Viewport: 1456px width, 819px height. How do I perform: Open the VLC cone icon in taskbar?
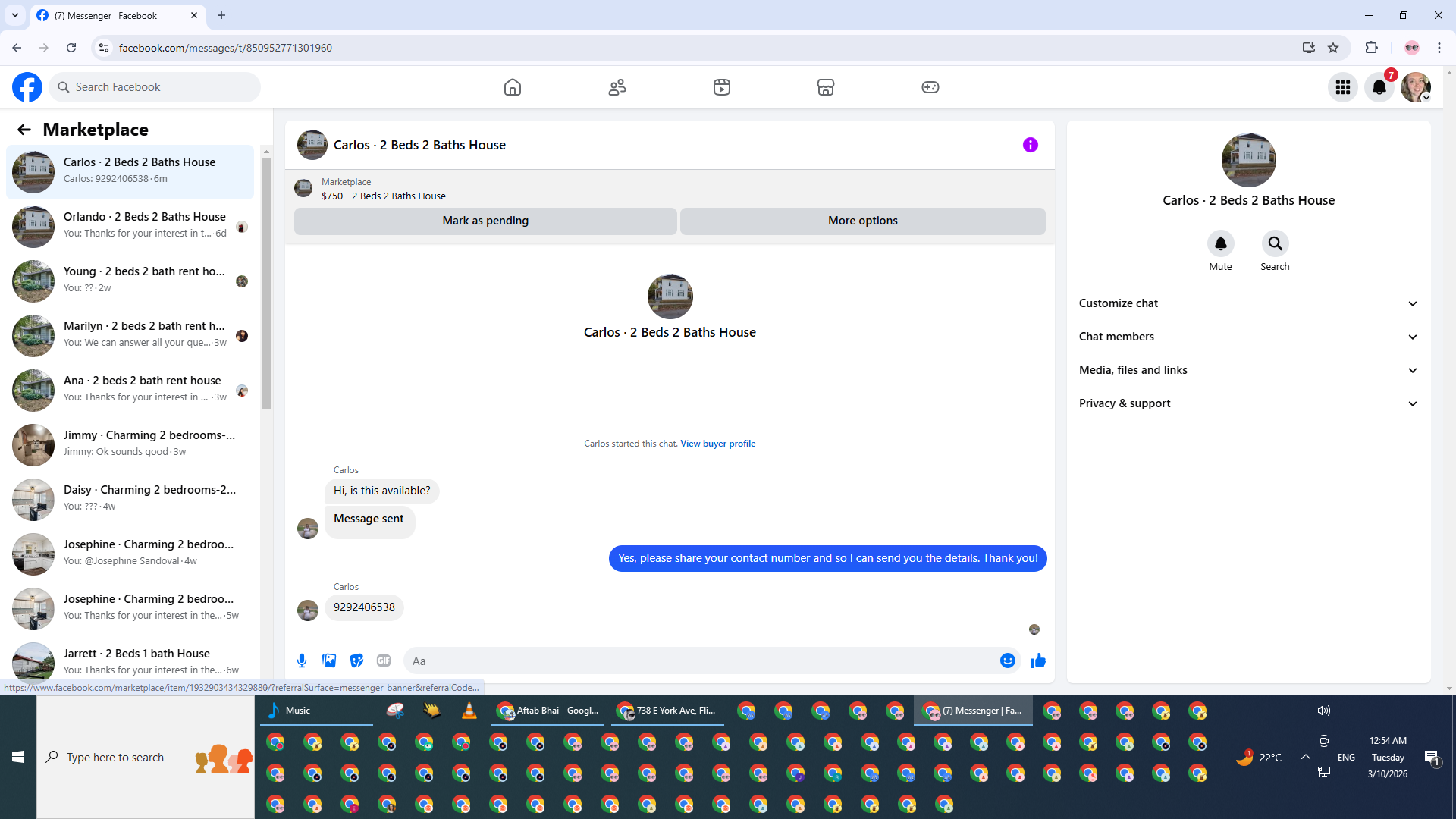[x=469, y=711]
